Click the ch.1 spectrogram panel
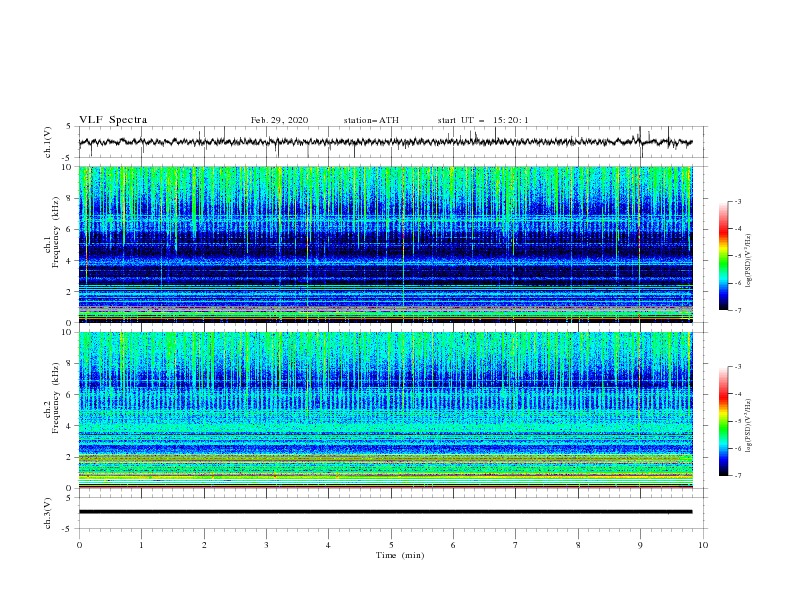Screen dimensions: 792x612 coord(385,244)
